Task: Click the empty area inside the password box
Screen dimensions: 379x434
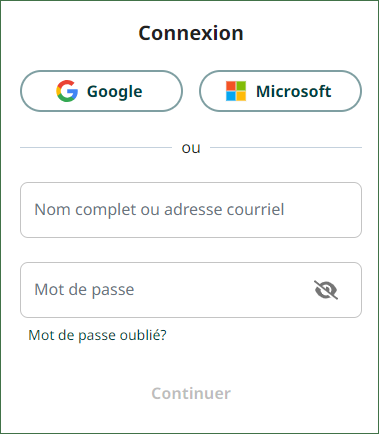Action: 223,290
